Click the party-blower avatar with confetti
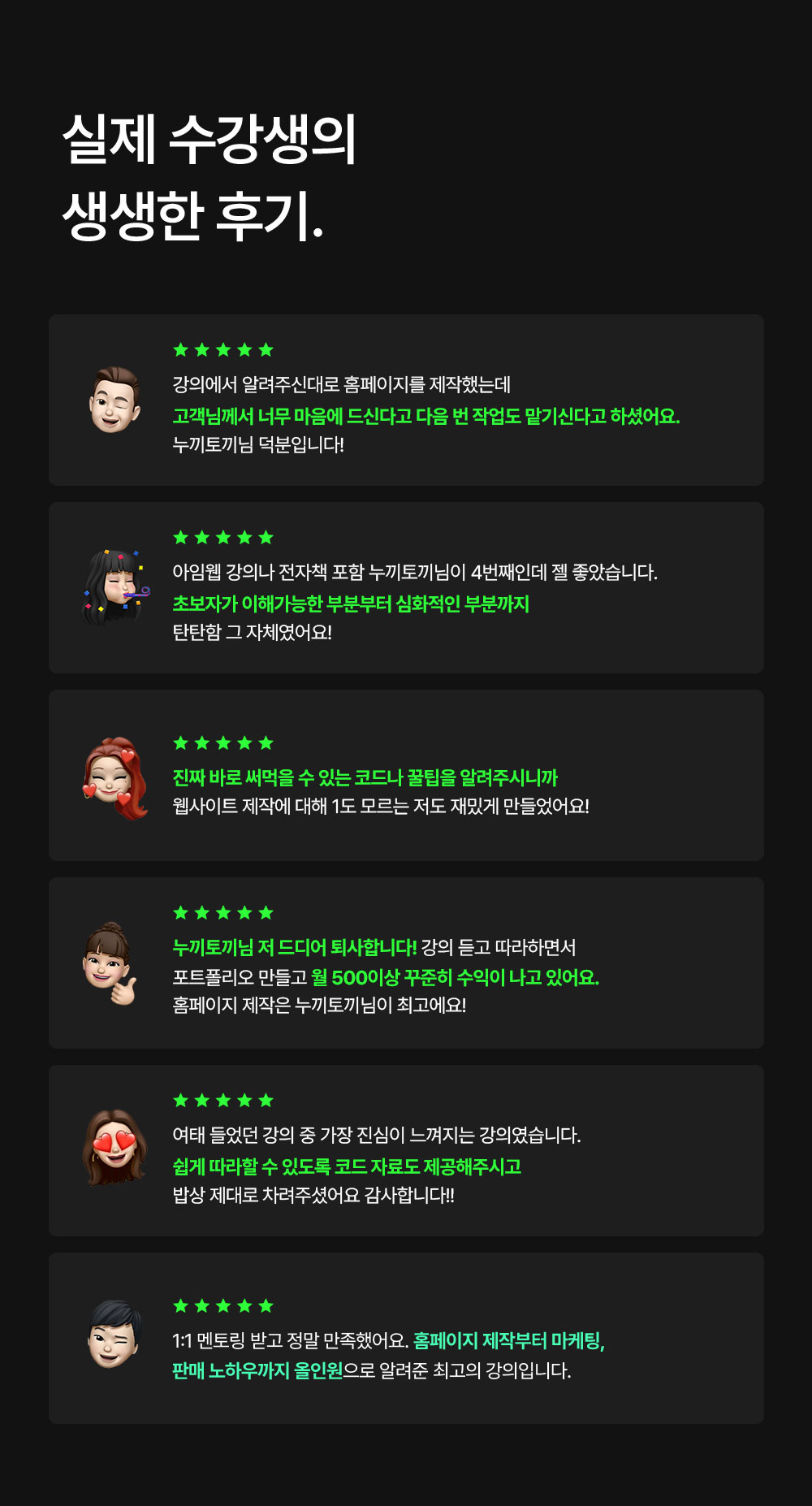Viewport: 812px width, 1506px height. [116, 587]
